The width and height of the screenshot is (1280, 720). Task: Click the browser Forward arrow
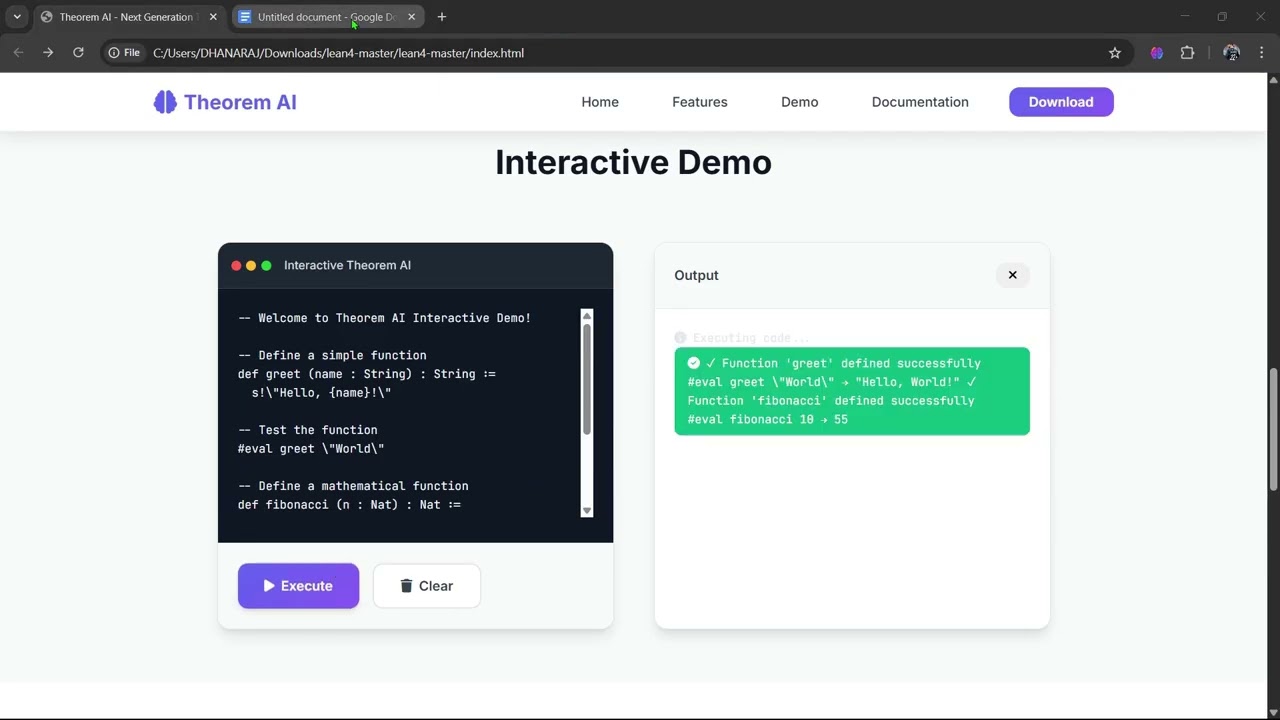tap(48, 53)
